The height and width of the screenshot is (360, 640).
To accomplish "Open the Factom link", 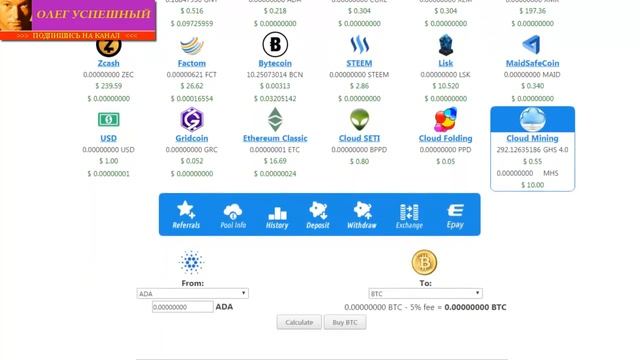I will pos(192,63).
